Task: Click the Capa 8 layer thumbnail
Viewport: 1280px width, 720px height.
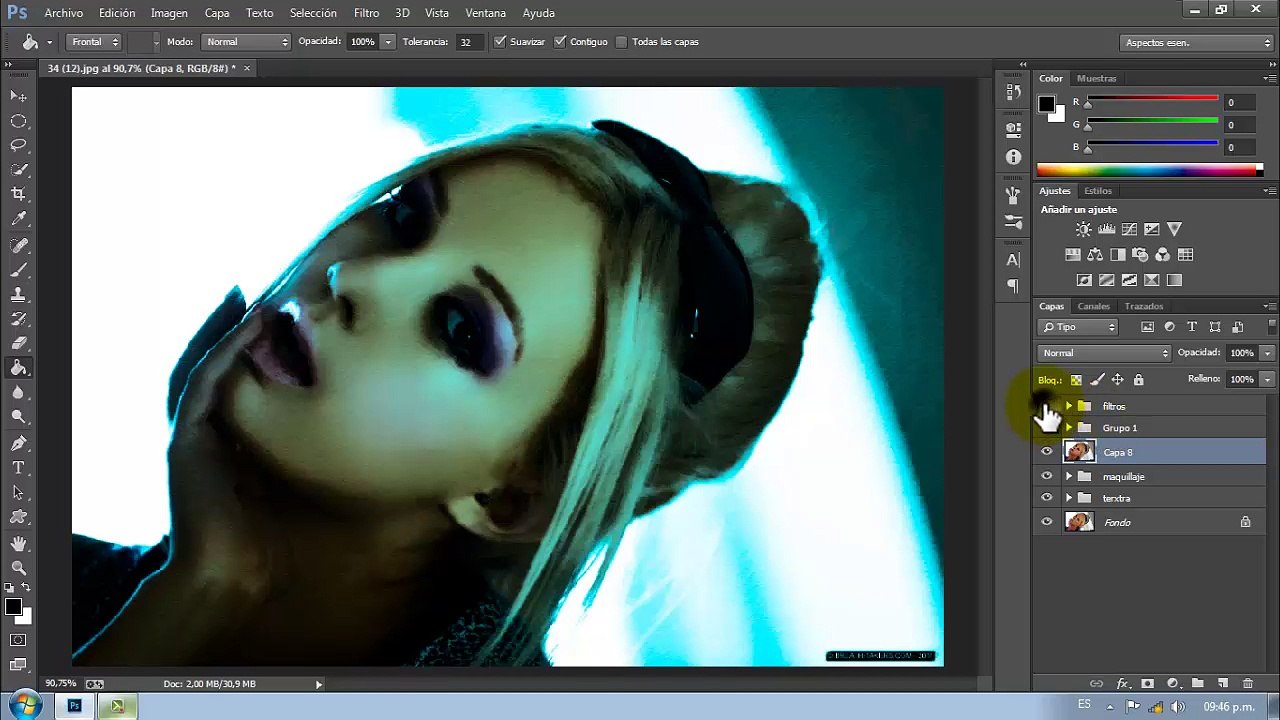Action: click(x=1079, y=452)
